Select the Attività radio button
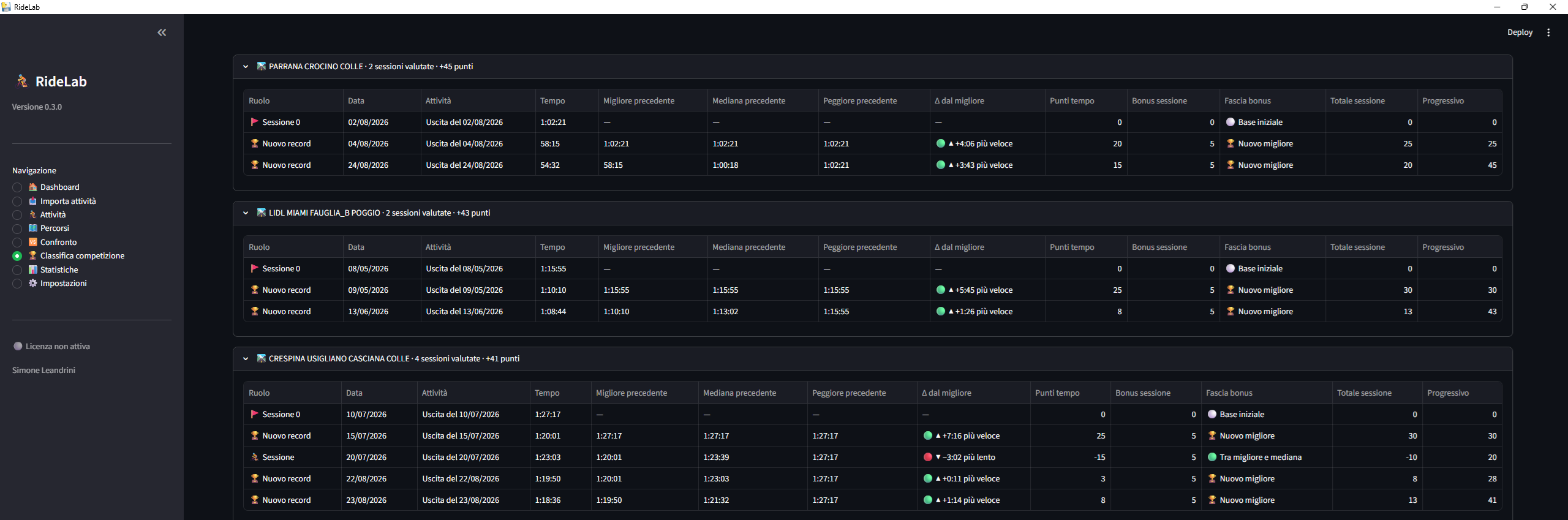The width and height of the screenshot is (1568, 520). pos(17,215)
